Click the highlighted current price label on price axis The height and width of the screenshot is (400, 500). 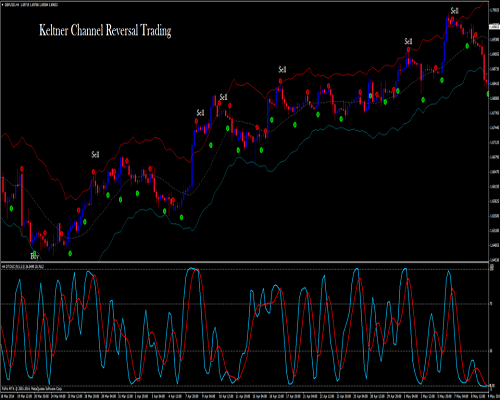494,26
